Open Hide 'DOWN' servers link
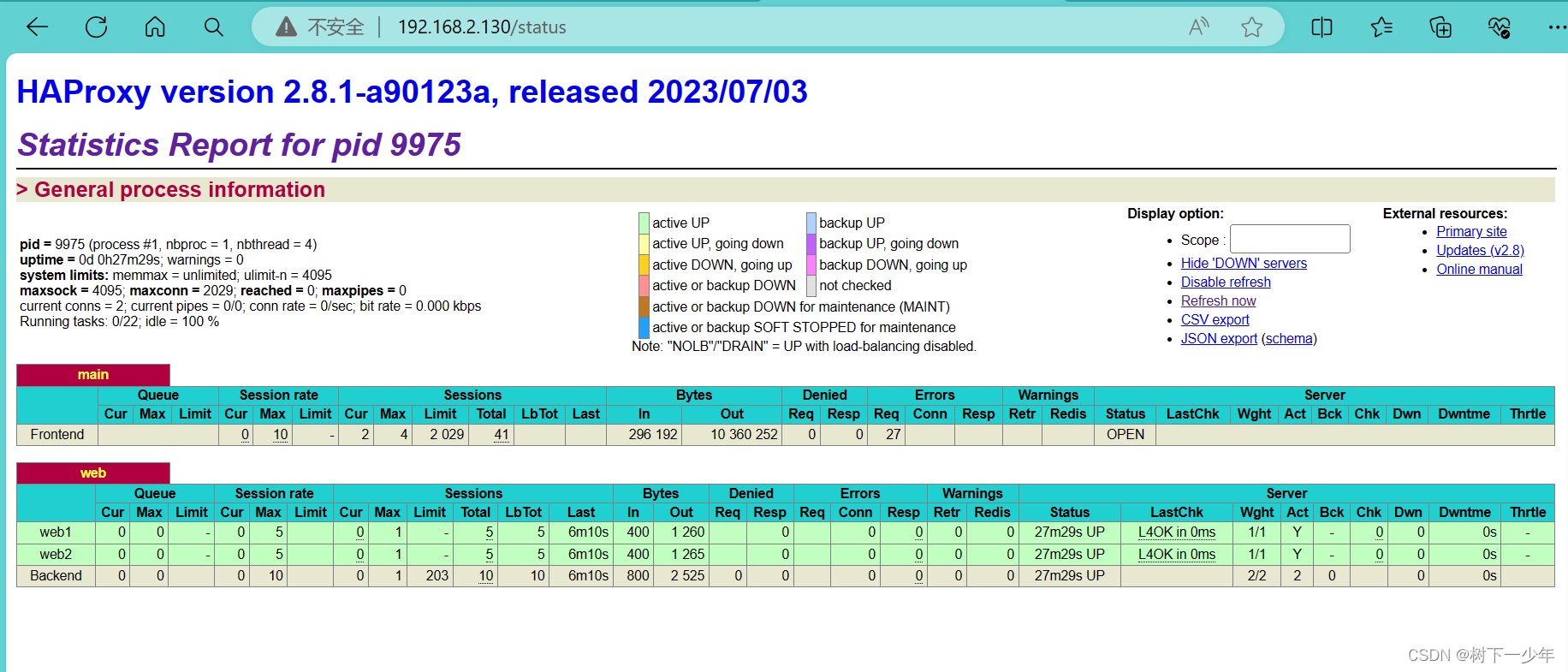Screen dimensions: 1568x672 point(1244,263)
